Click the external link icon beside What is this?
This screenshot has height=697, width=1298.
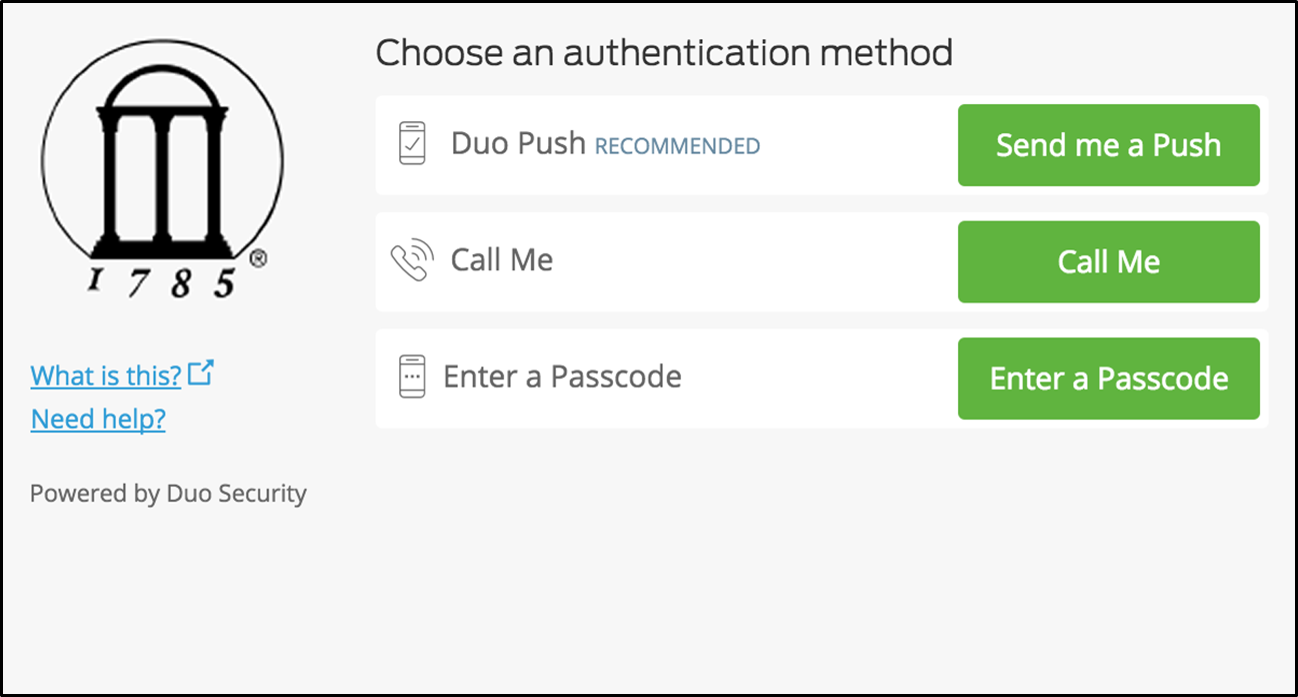tap(201, 373)
